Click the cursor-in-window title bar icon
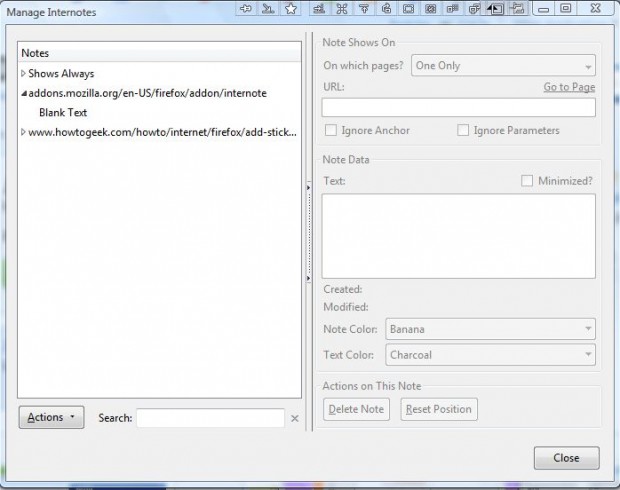This screenshot has width=620, height=490. click(495, 8)
